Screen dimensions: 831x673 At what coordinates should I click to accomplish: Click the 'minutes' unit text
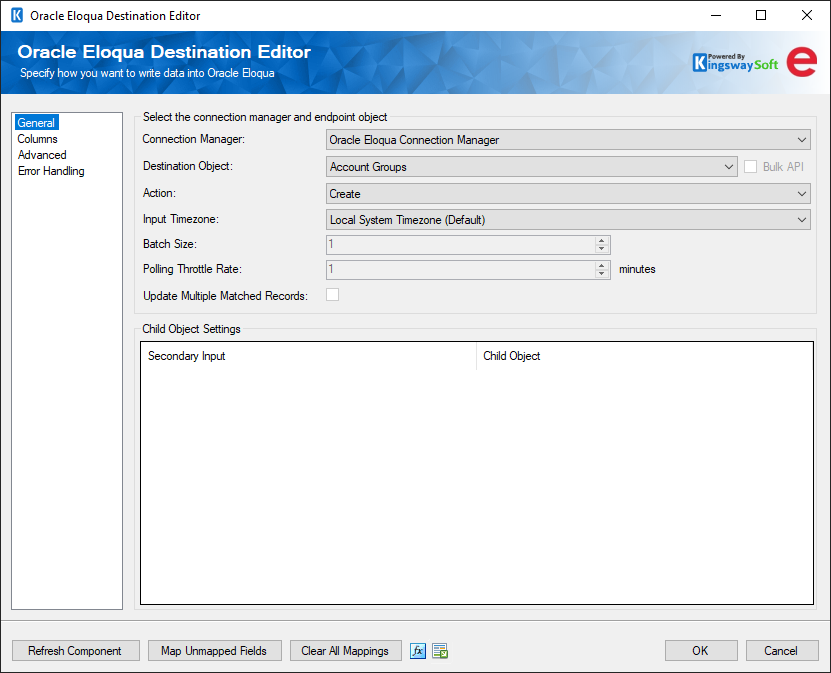(x=637, y=269)
